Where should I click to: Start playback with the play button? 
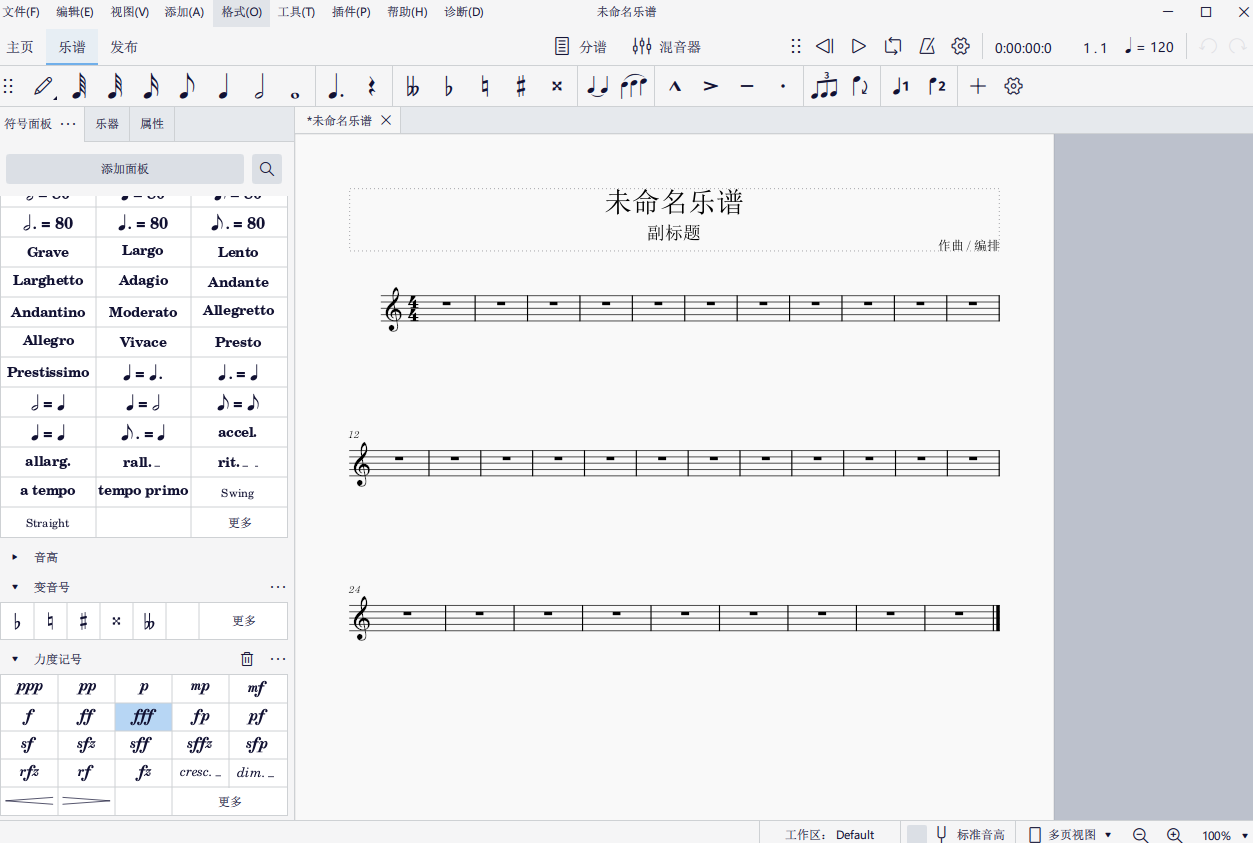point(857,46)
